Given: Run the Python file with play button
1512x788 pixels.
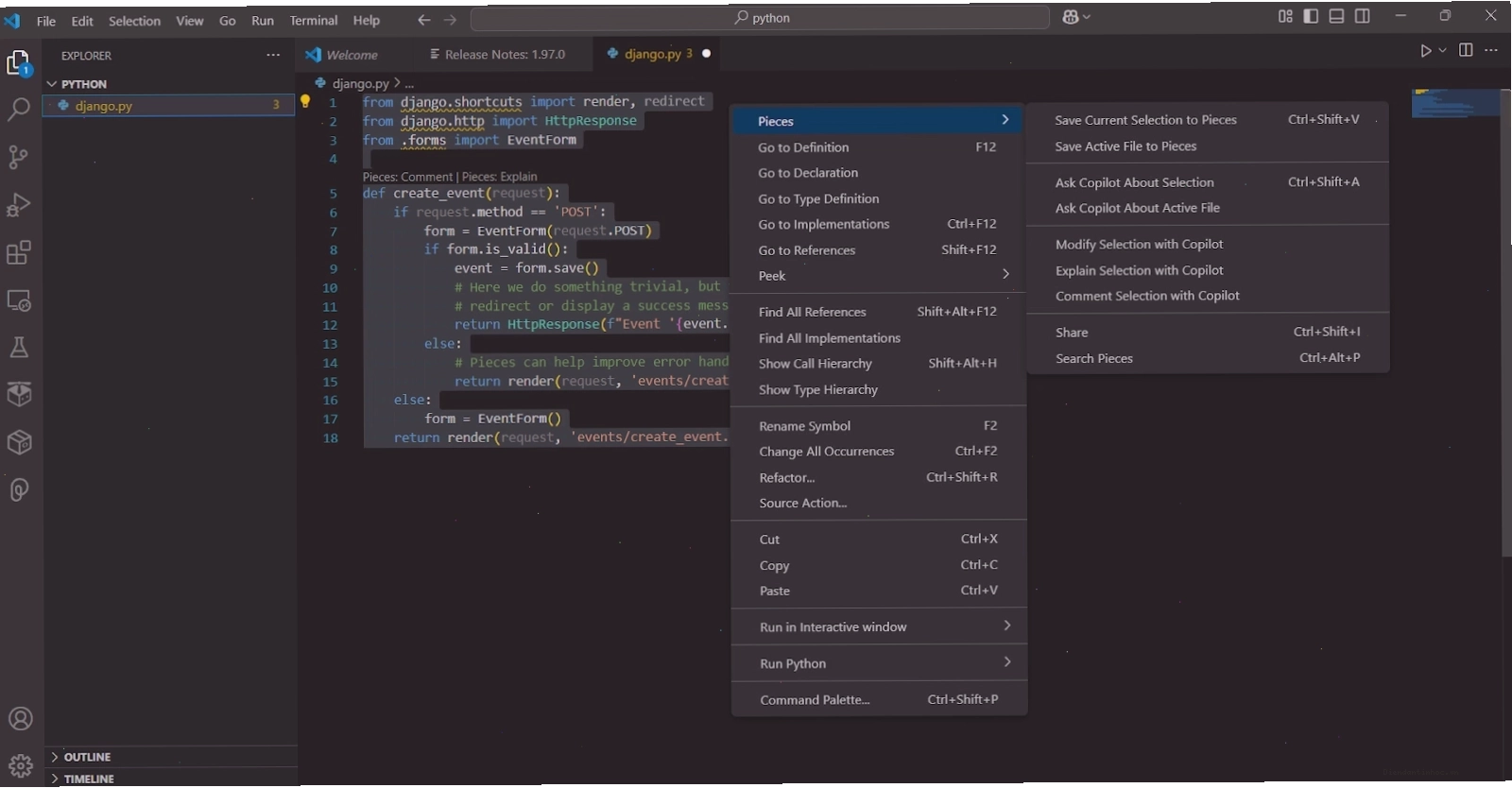Looking at the screenshot, I should point(1425,51).
